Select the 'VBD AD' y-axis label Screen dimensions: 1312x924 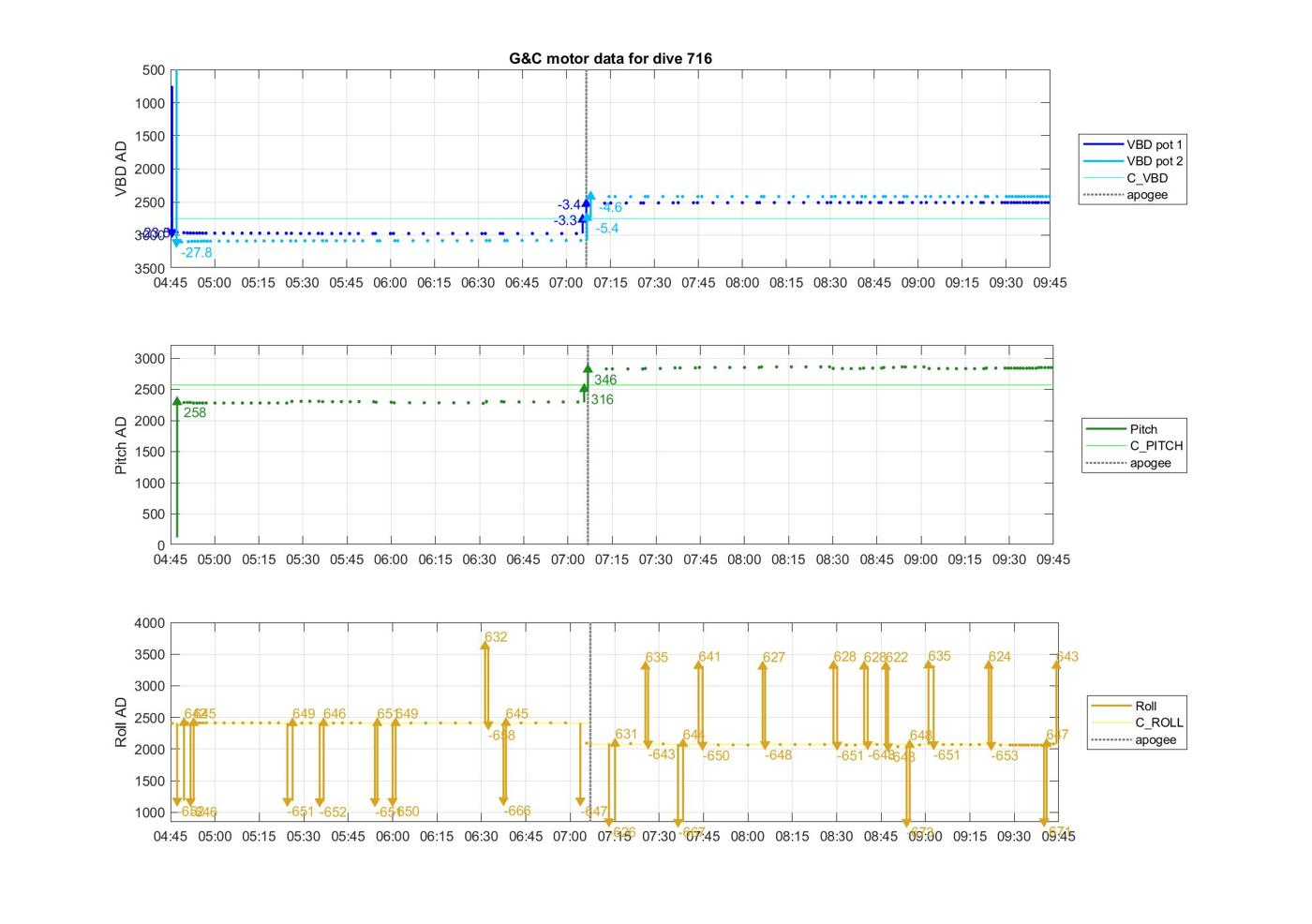pyautogui.click(x=121, y=169)
